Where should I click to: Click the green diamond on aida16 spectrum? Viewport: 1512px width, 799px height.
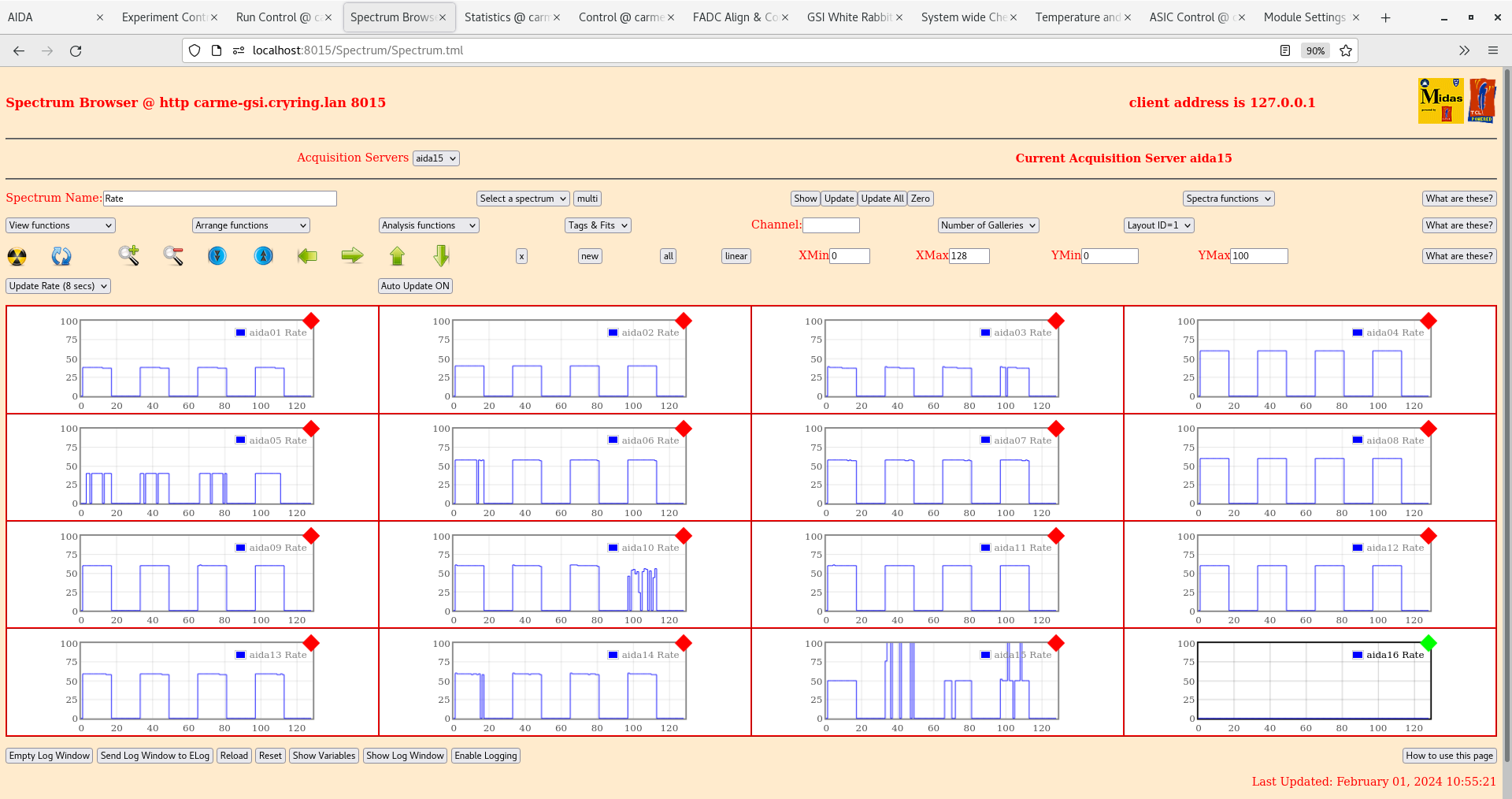(1429, 644)
